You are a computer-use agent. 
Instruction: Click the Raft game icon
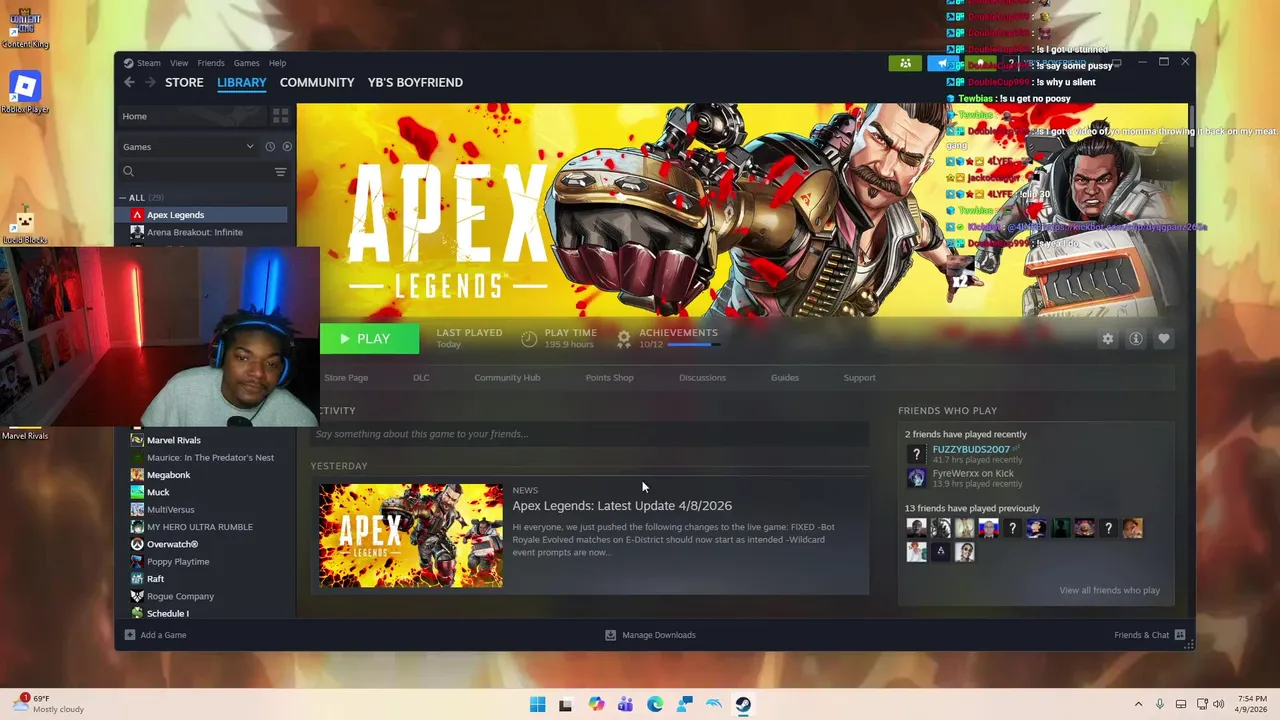[137, 579]
